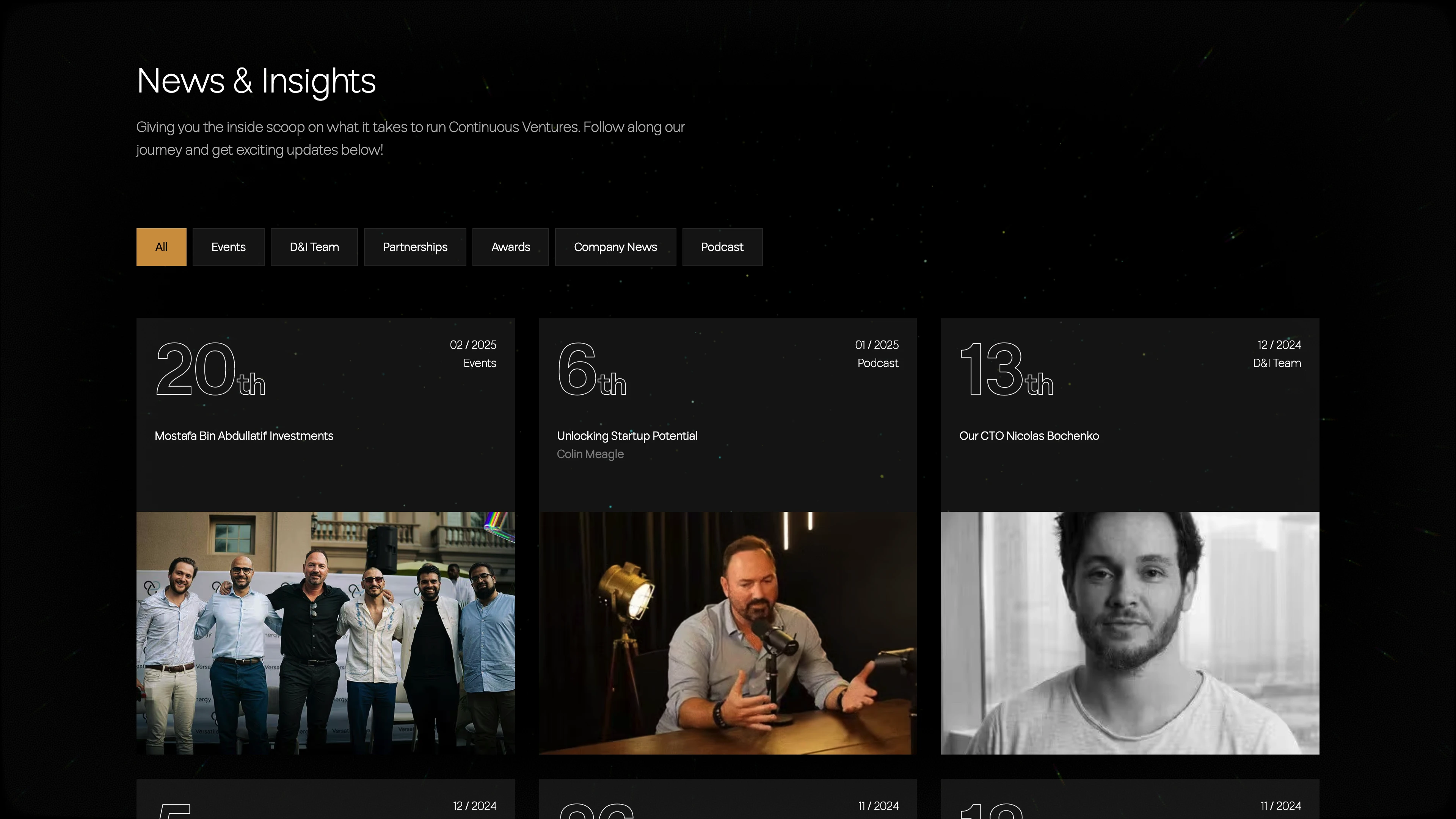Click the 02 / 2025 date label
Screen dimensions: 1456x819
[x=473, y=345]
